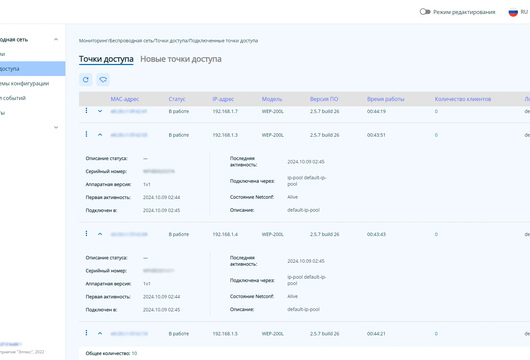The image size is (530, 360).
Task: Select the access points sidebar item
Action: click(x=32, y=69)
